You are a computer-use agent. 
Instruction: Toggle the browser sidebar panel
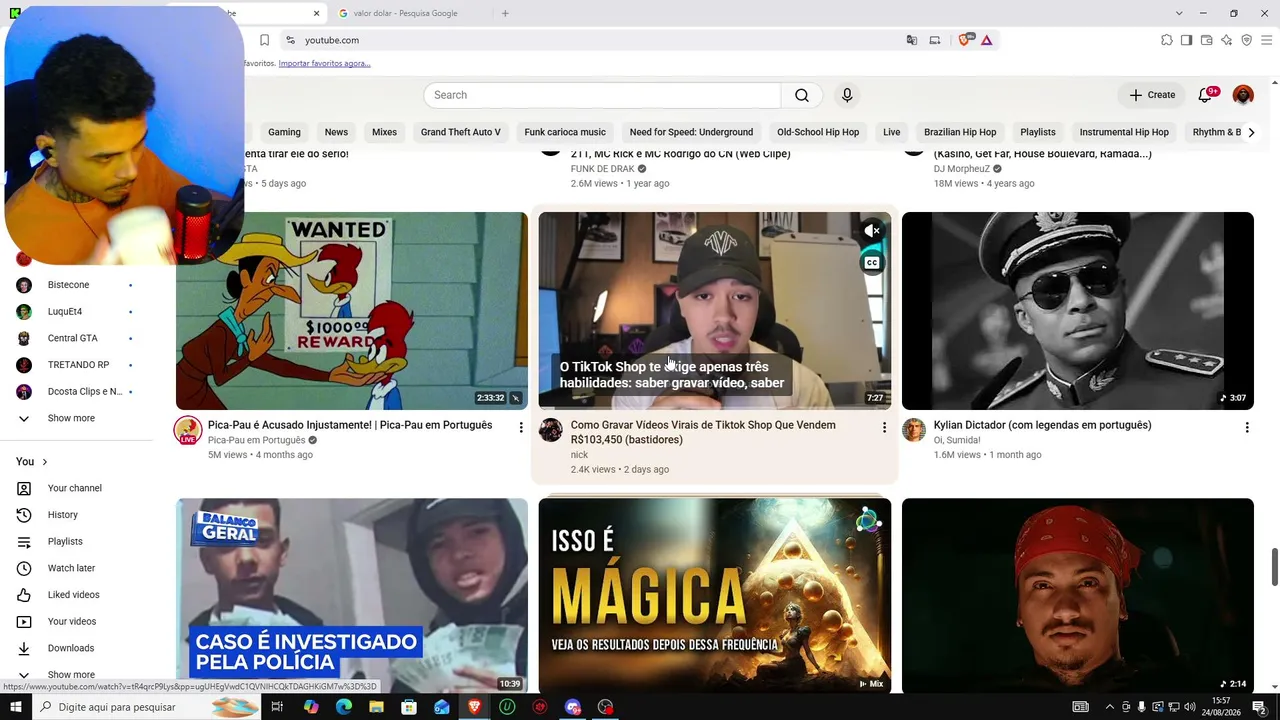point(1186,40)
